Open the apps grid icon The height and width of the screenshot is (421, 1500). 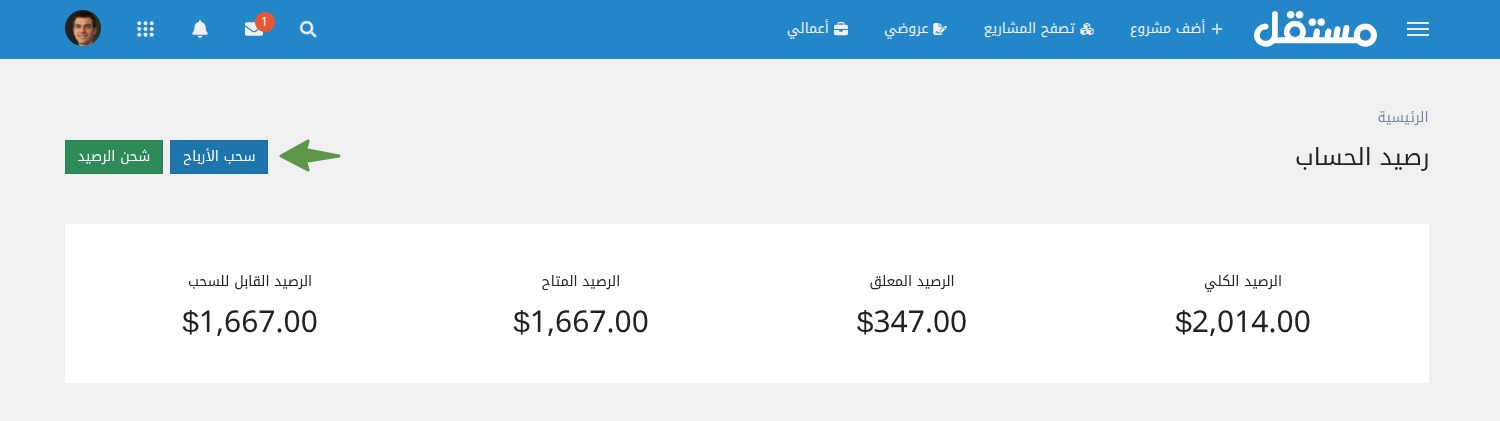point(145,29)
